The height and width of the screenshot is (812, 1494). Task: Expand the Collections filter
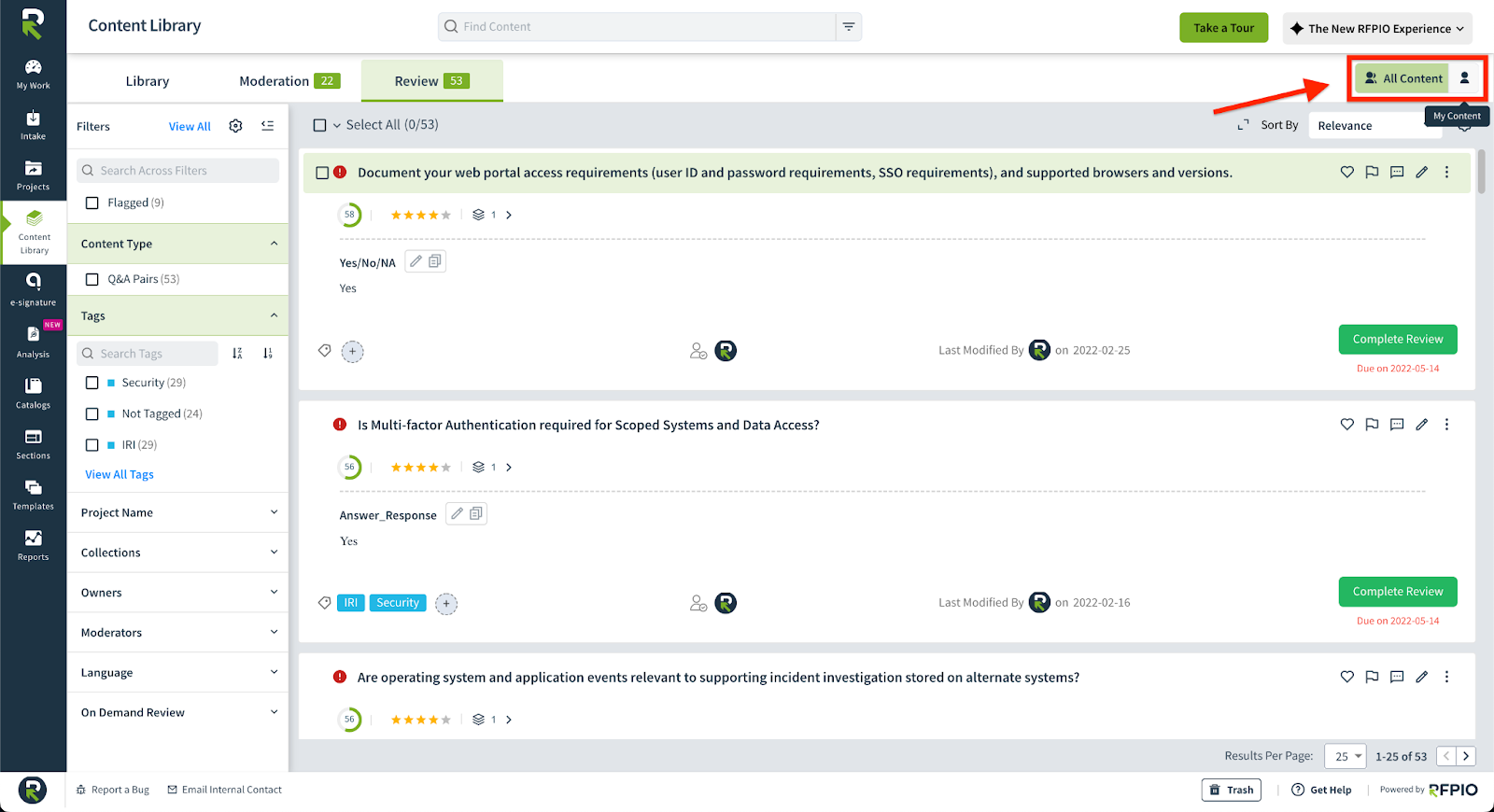[177, 553]
